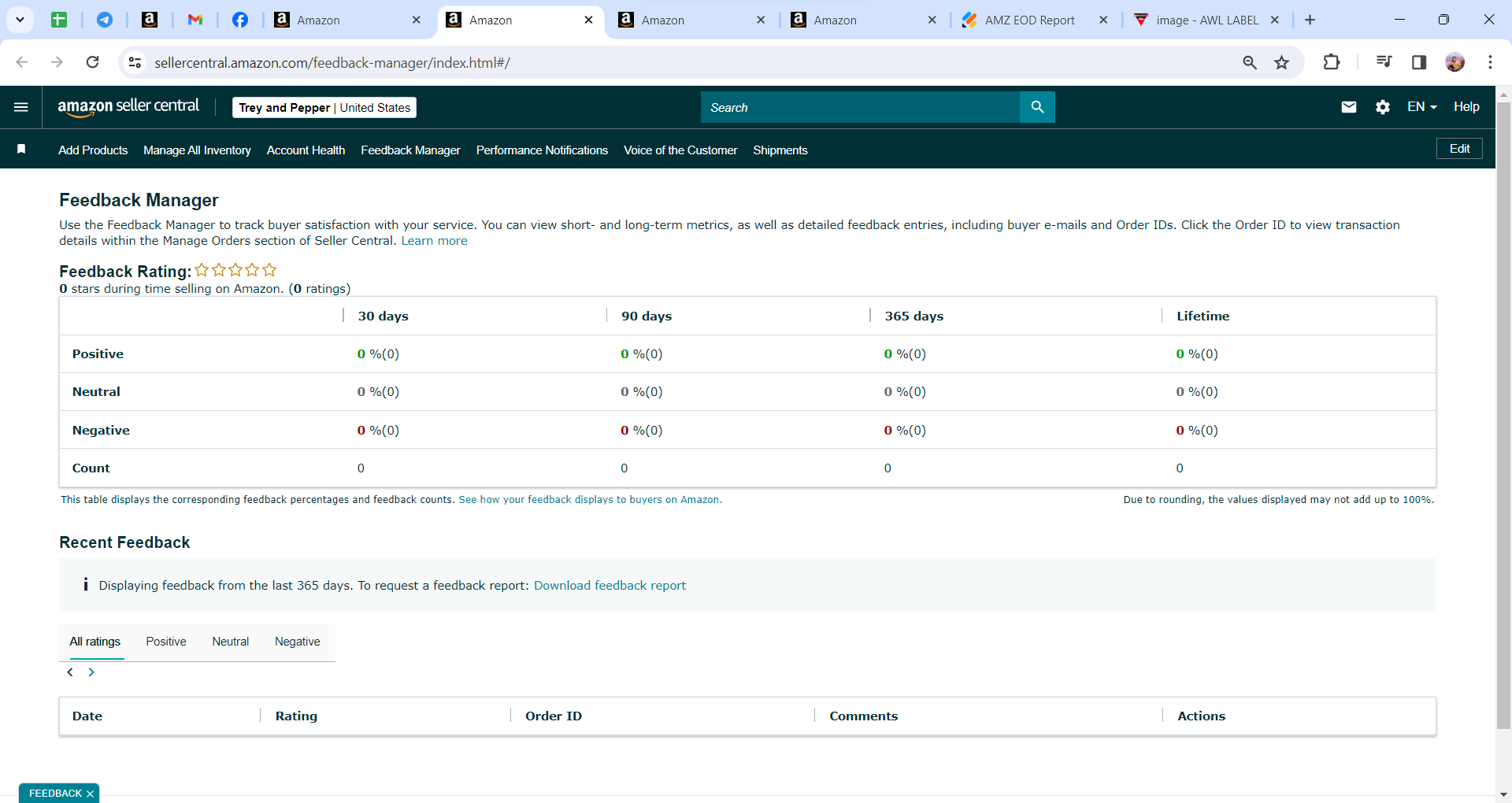The image size is (1512, 803).
Task: Click the page vertical scrollbar
Action: (1503, 415)
